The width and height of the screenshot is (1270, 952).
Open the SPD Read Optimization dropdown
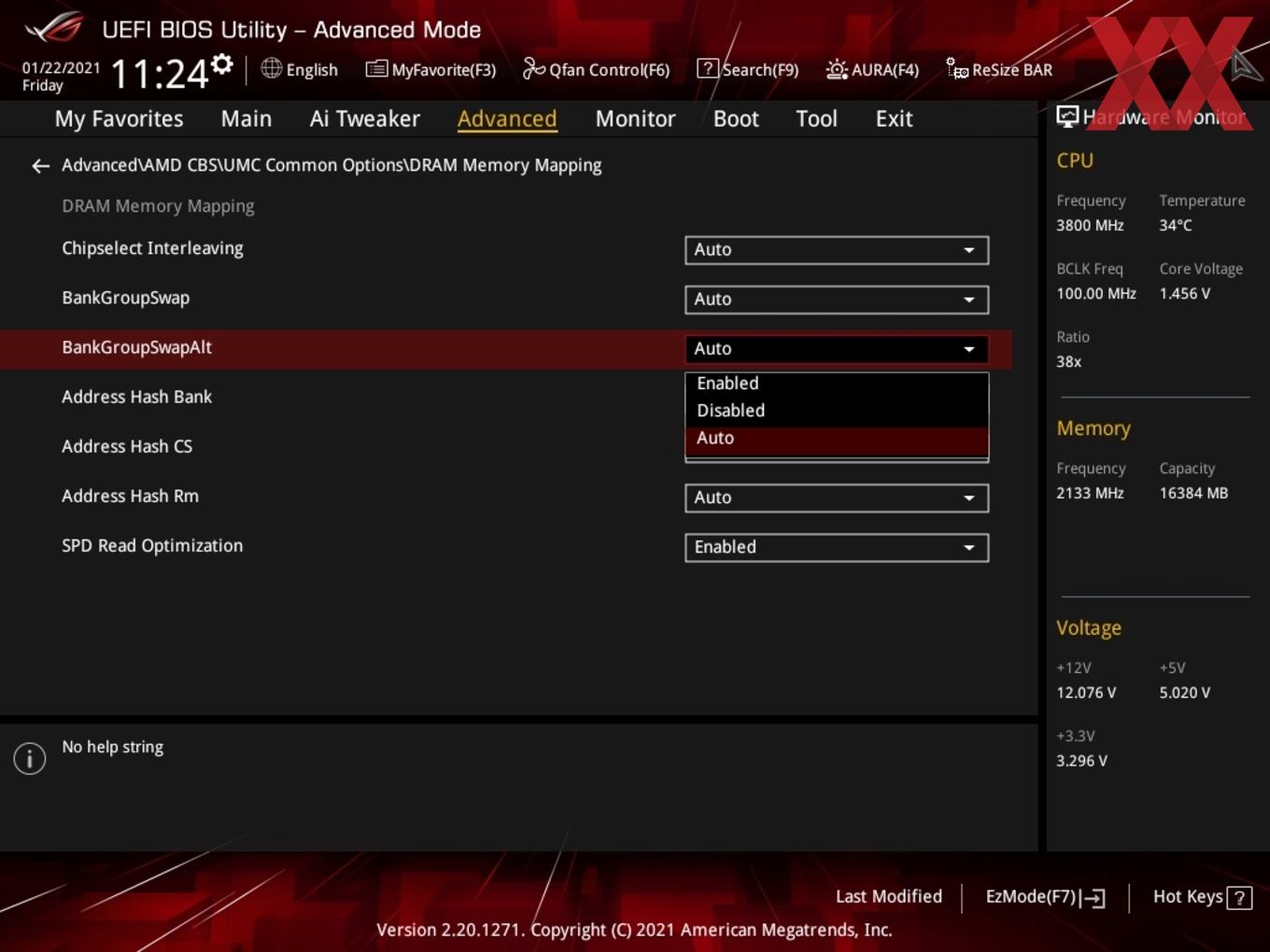(x=837, y=547)
